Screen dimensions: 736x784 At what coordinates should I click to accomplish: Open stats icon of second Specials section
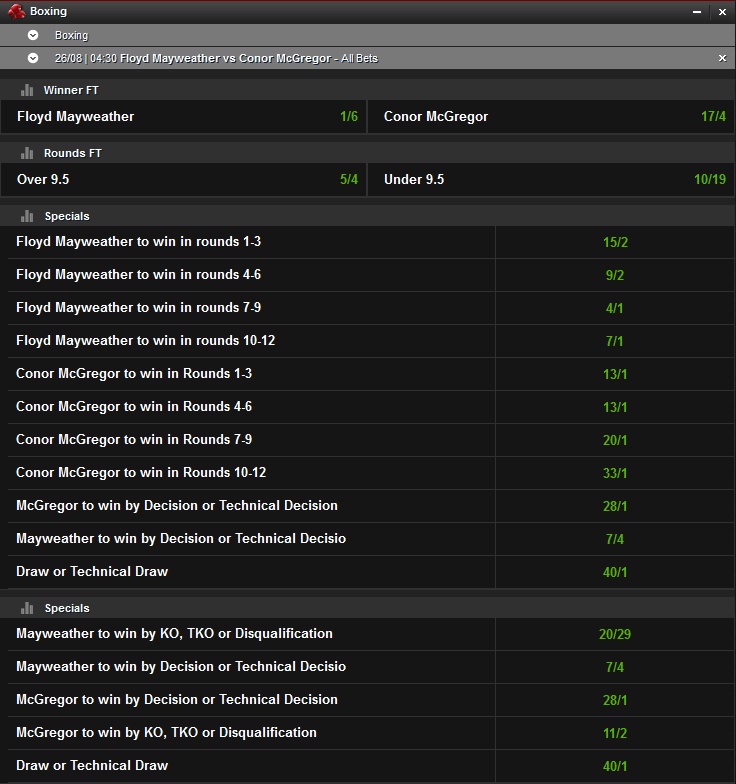point(27,608)
